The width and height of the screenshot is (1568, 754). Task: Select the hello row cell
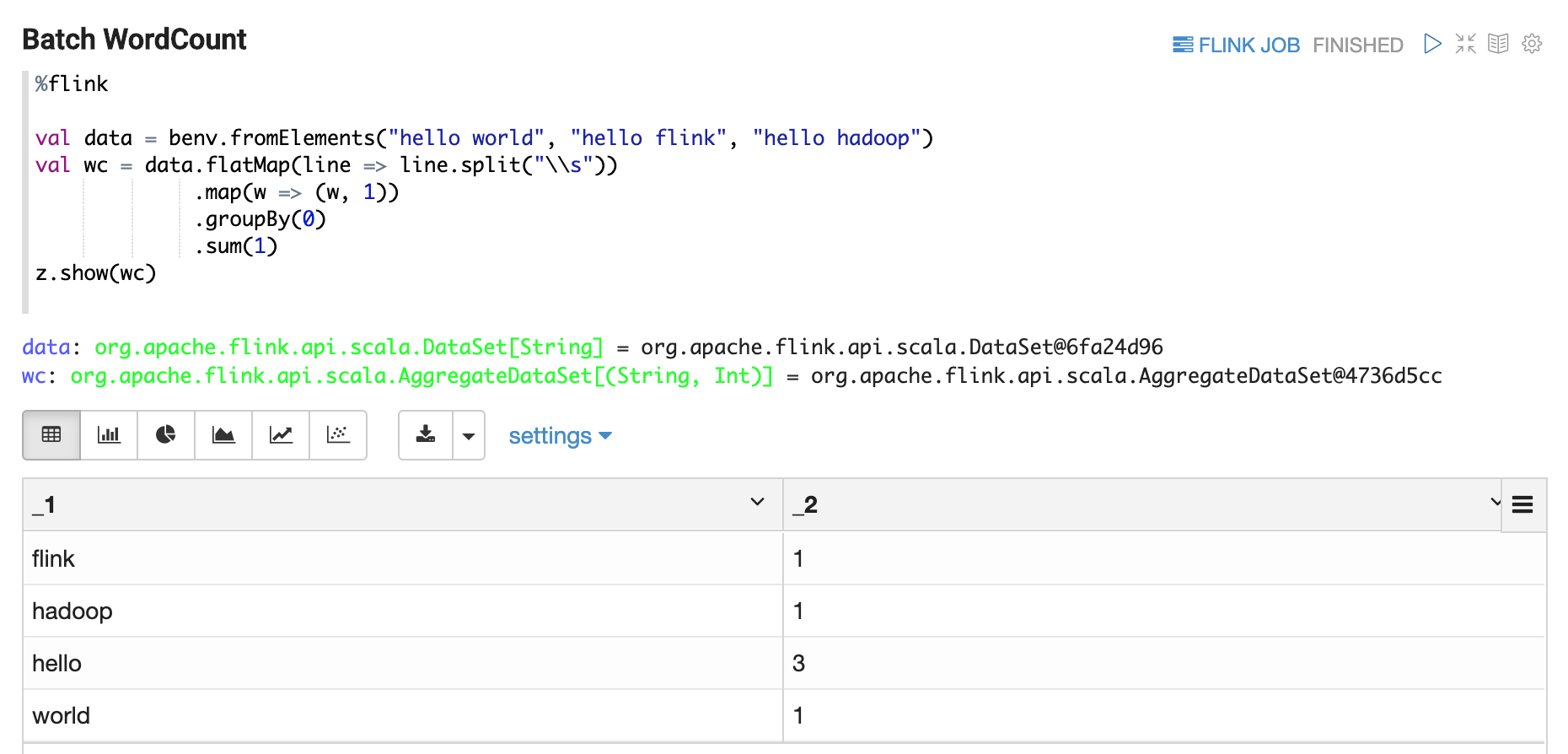(x=57, y=664)
